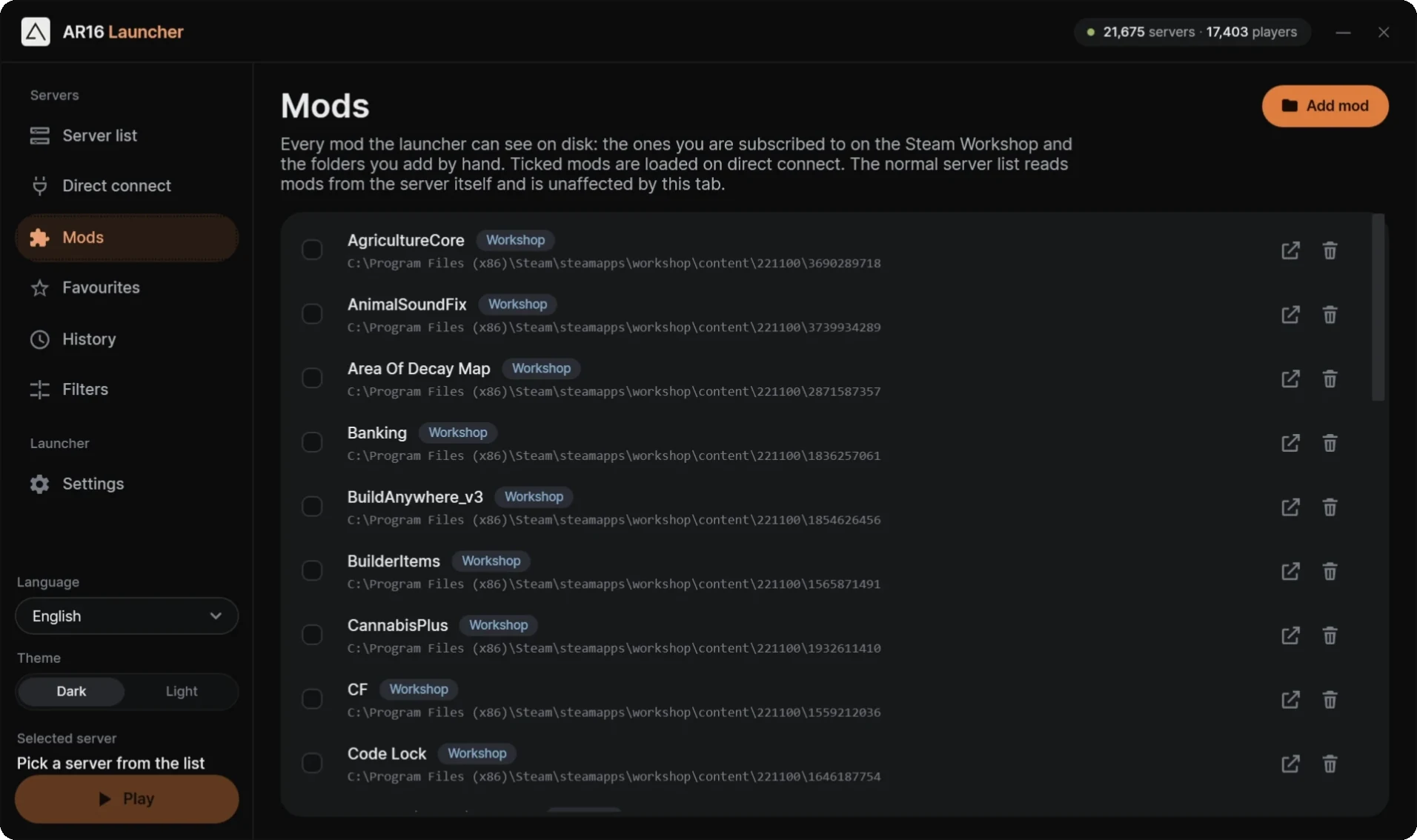Open Code Lock external link icon
Viewport: 1417px width, 840px height.
[1290, 764]
